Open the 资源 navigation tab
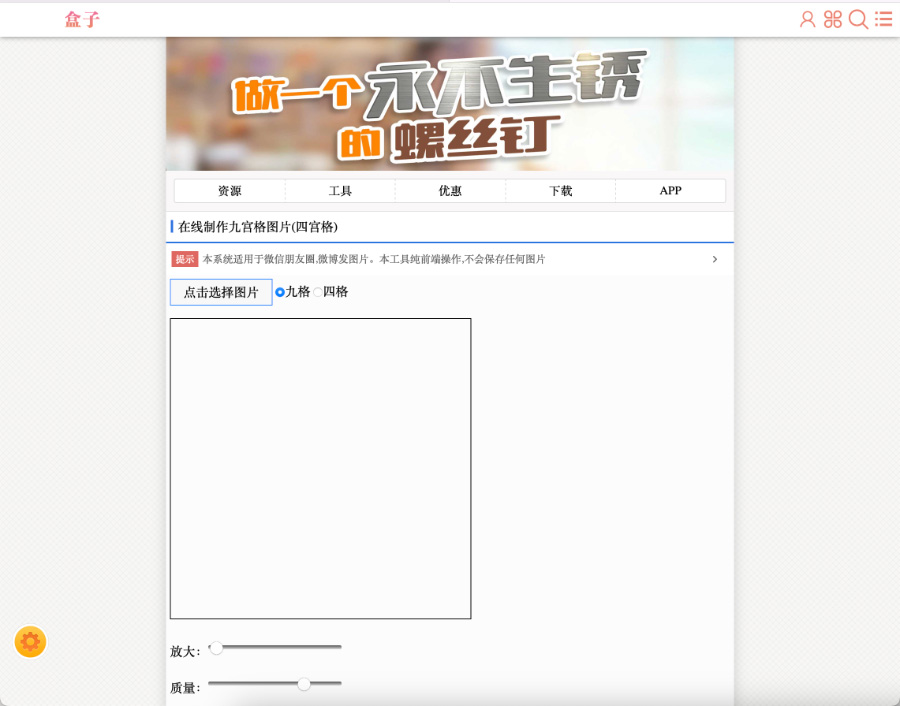Viewport: 900px width, 706px height. pyautogui.click(x=229, y=191)
